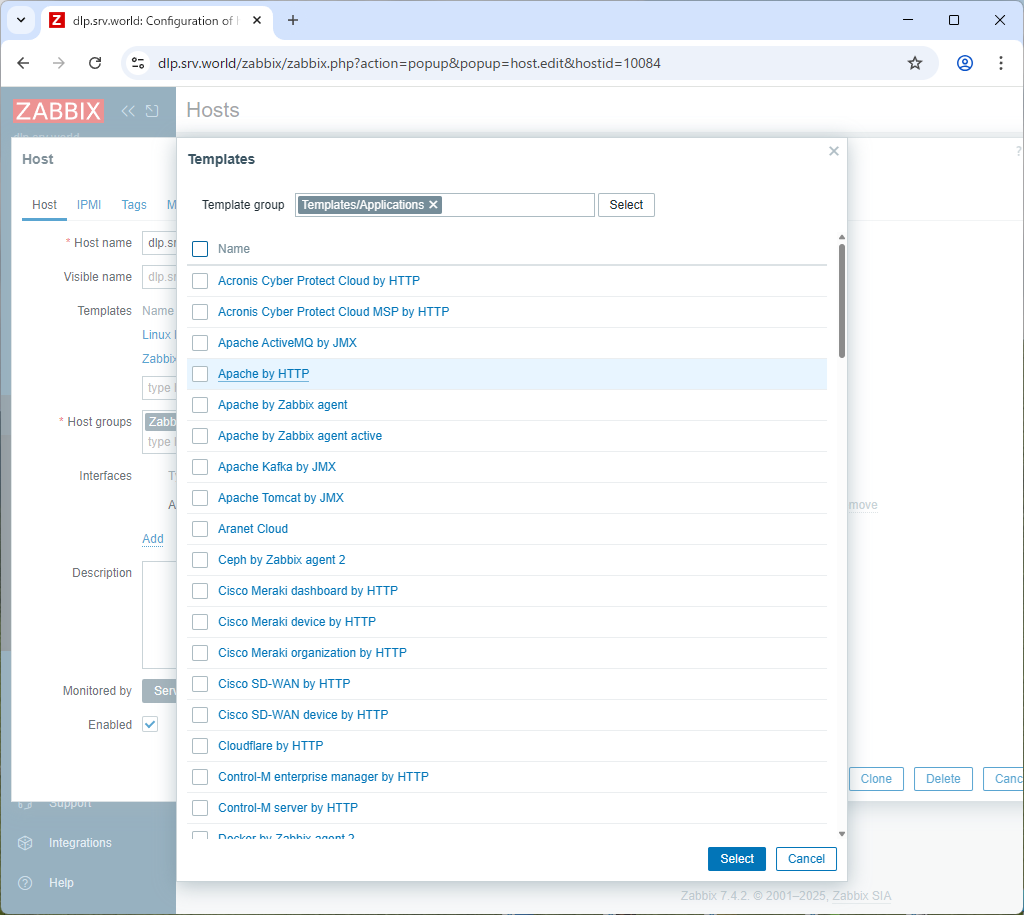
Task: Open Help in the sidebar
Action: pos(61,883)
